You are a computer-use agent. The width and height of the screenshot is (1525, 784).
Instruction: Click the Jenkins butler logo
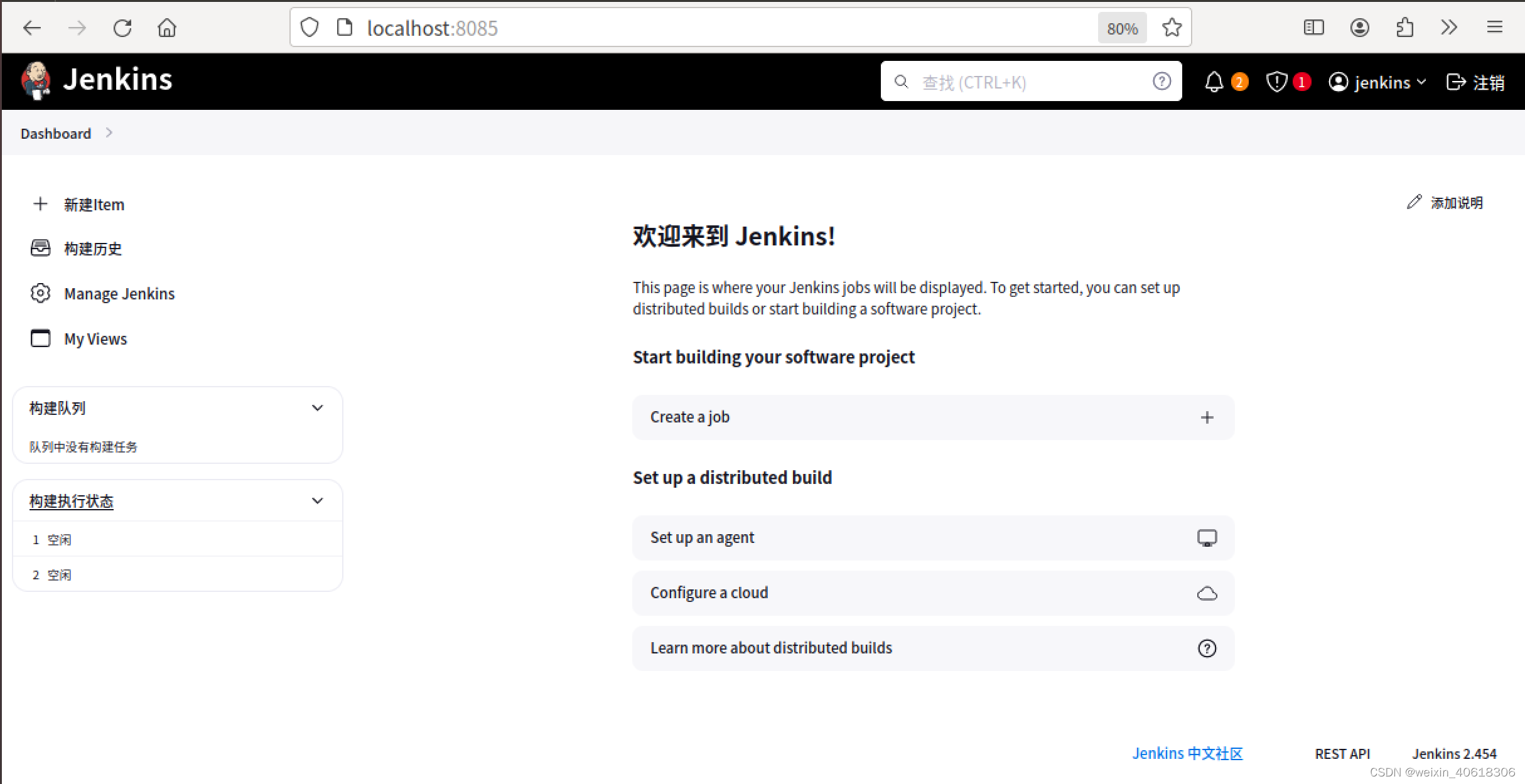click(x=36, y=80)
